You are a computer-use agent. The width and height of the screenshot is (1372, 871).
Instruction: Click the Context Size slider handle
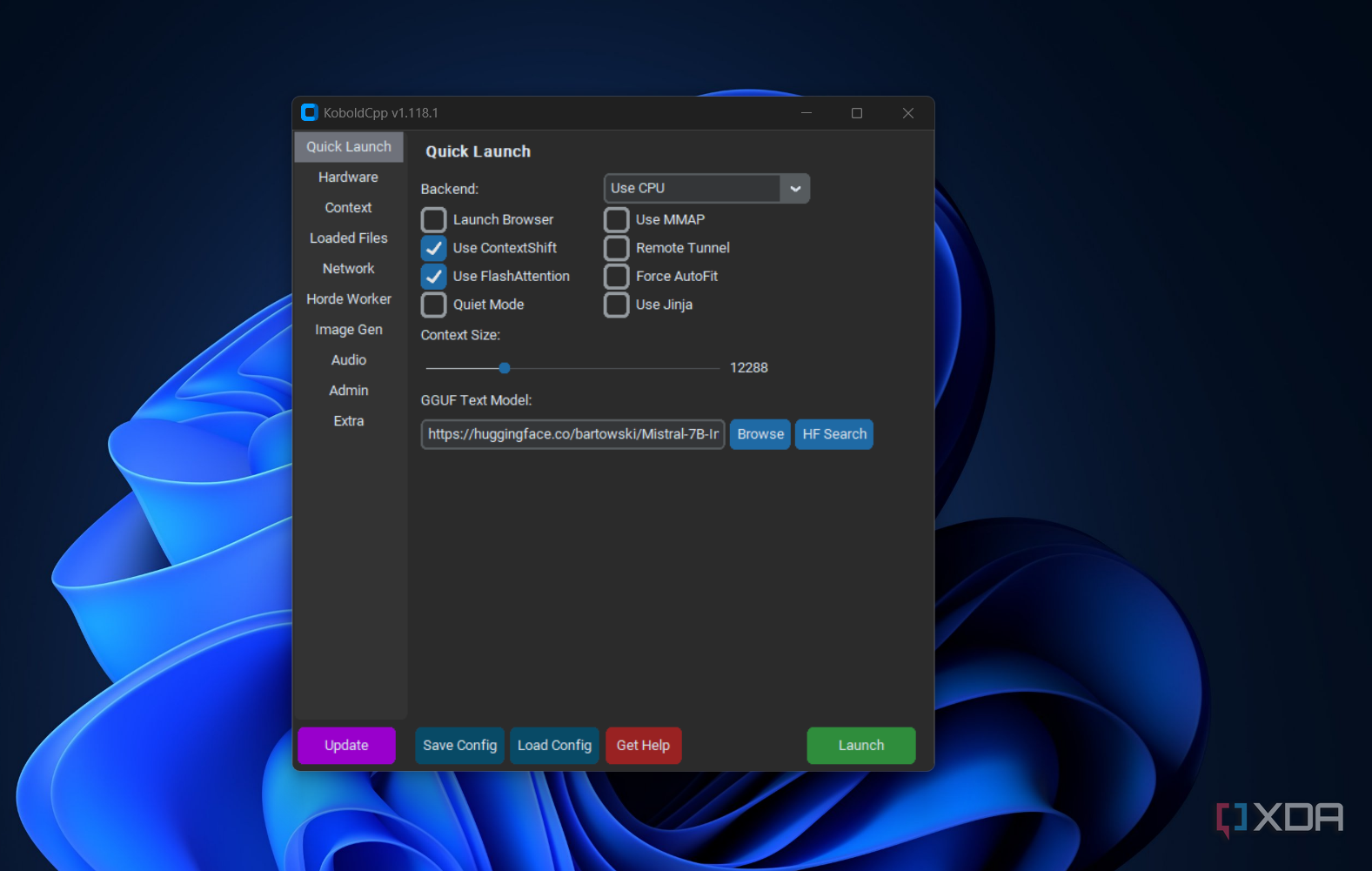pos(505,368)
